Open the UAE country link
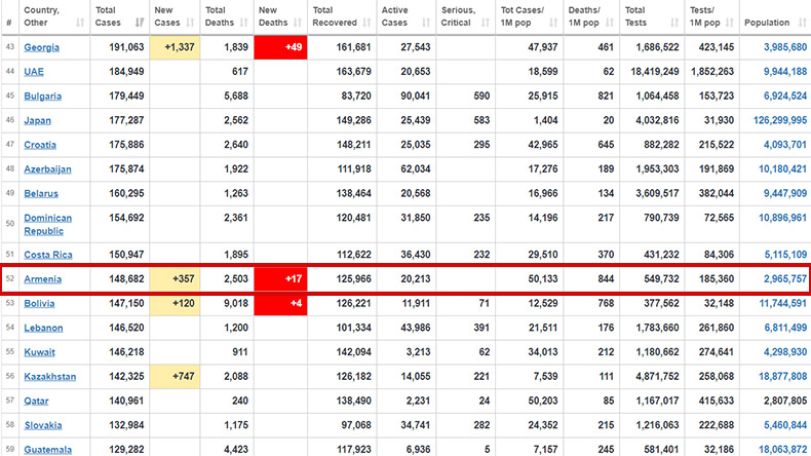This screenshot has width=811, height=456. [34, 72]
